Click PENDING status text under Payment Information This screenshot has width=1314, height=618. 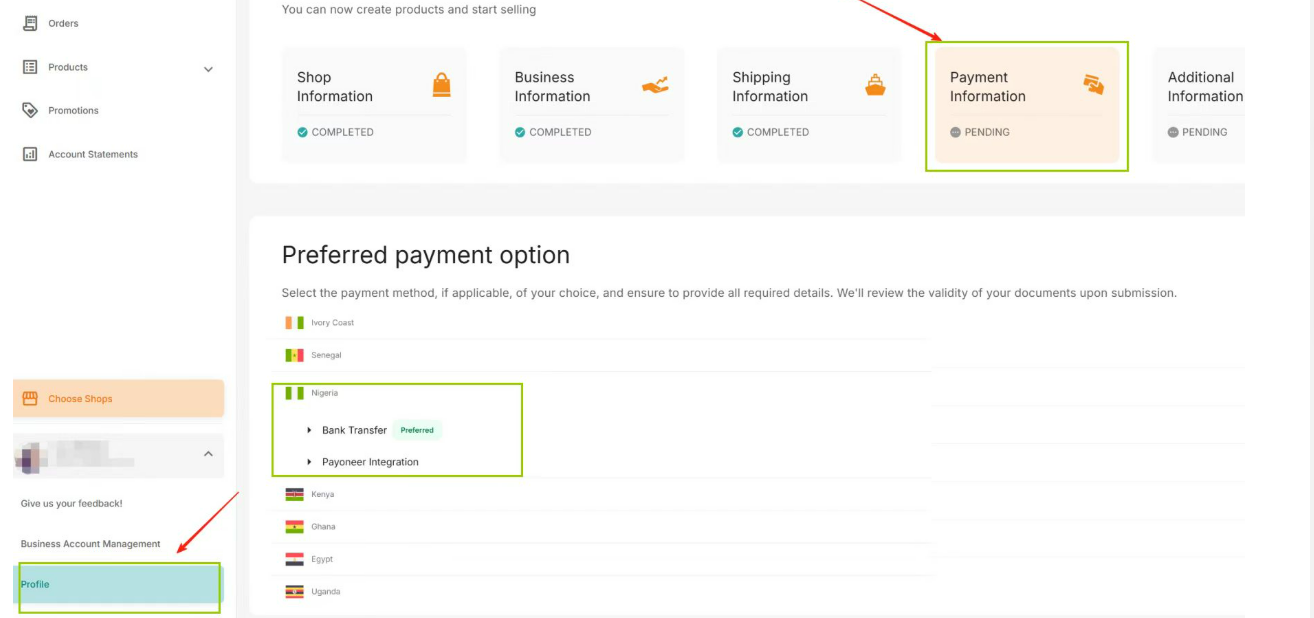pyautogui.click(x=987, y=132)
